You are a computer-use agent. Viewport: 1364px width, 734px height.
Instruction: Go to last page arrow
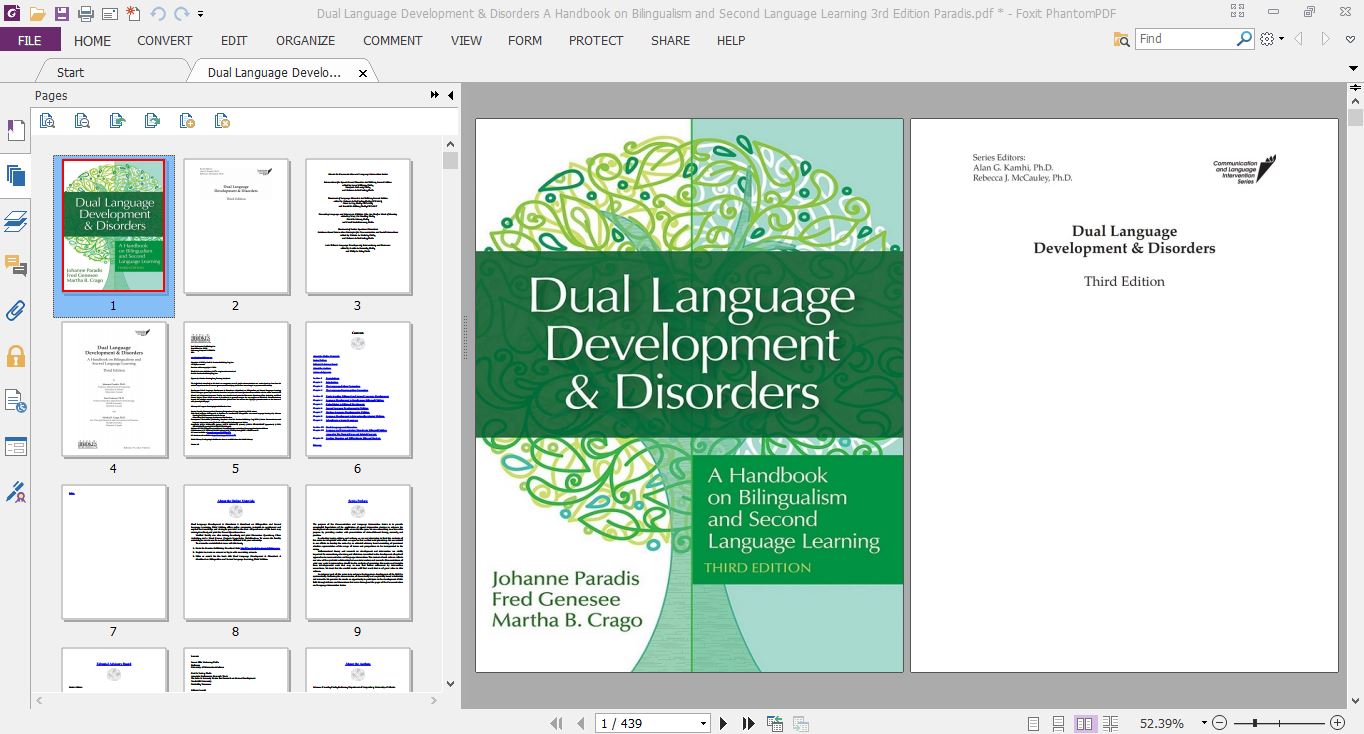(x=748, y=723)
